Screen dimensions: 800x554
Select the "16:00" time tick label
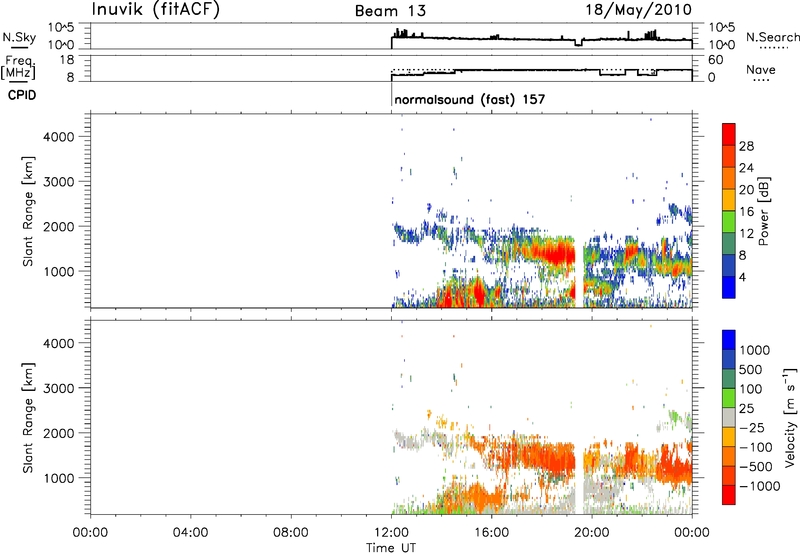point(491,533)
